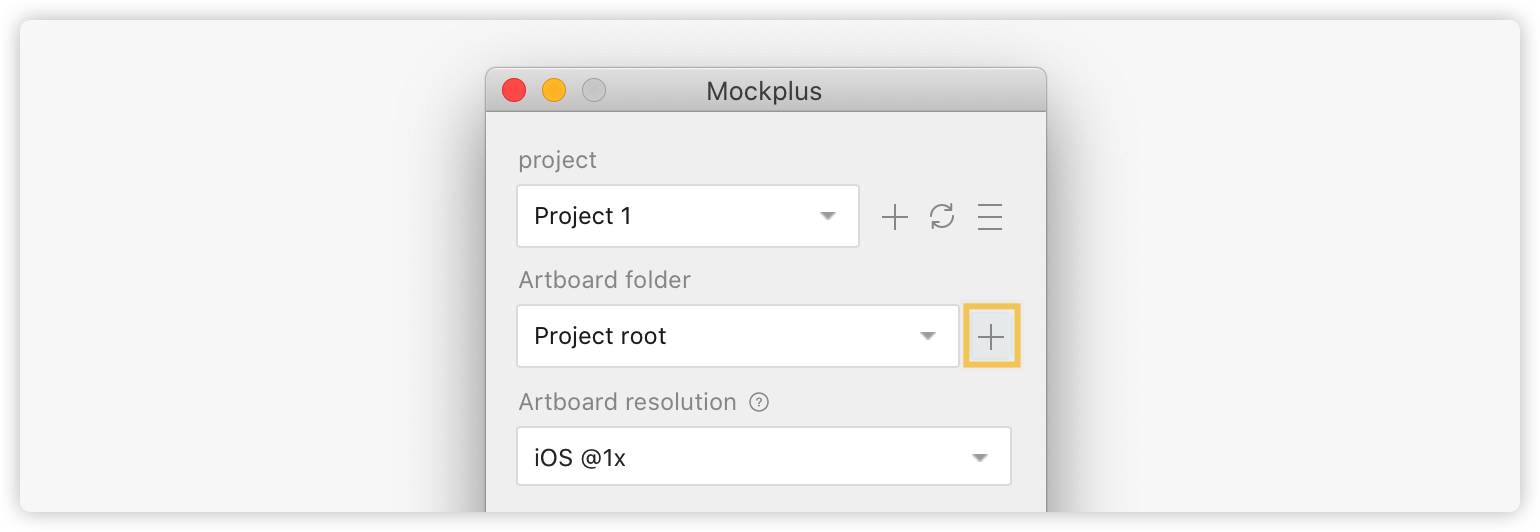Refresh the project list
1540x532 pixels.
pyautogui.click(x=942, y=216)
